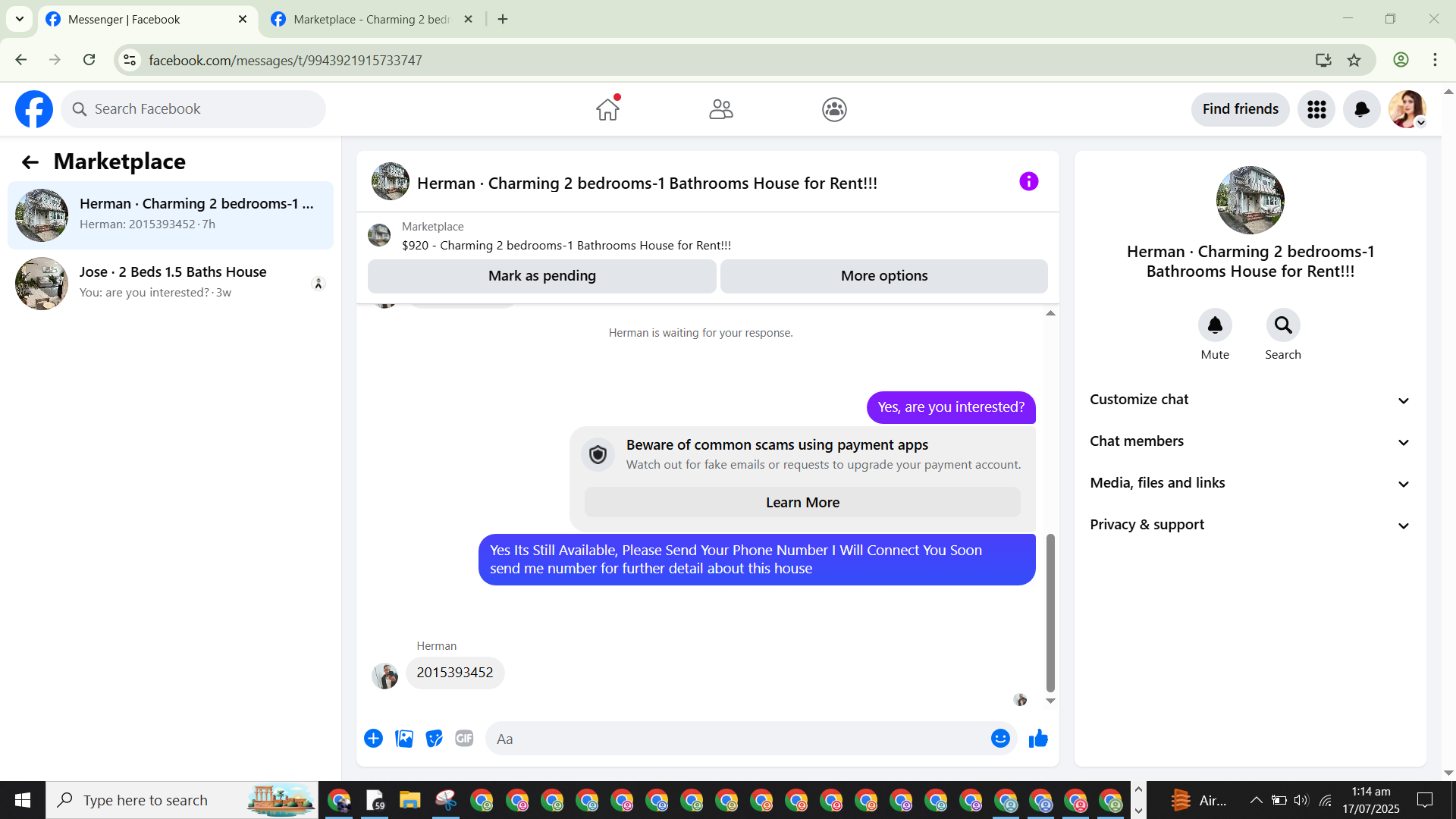Click the message 2015393452 from Herman
Image resolution: width=1456 pixels, height=819 pixels.
[455, 673]
